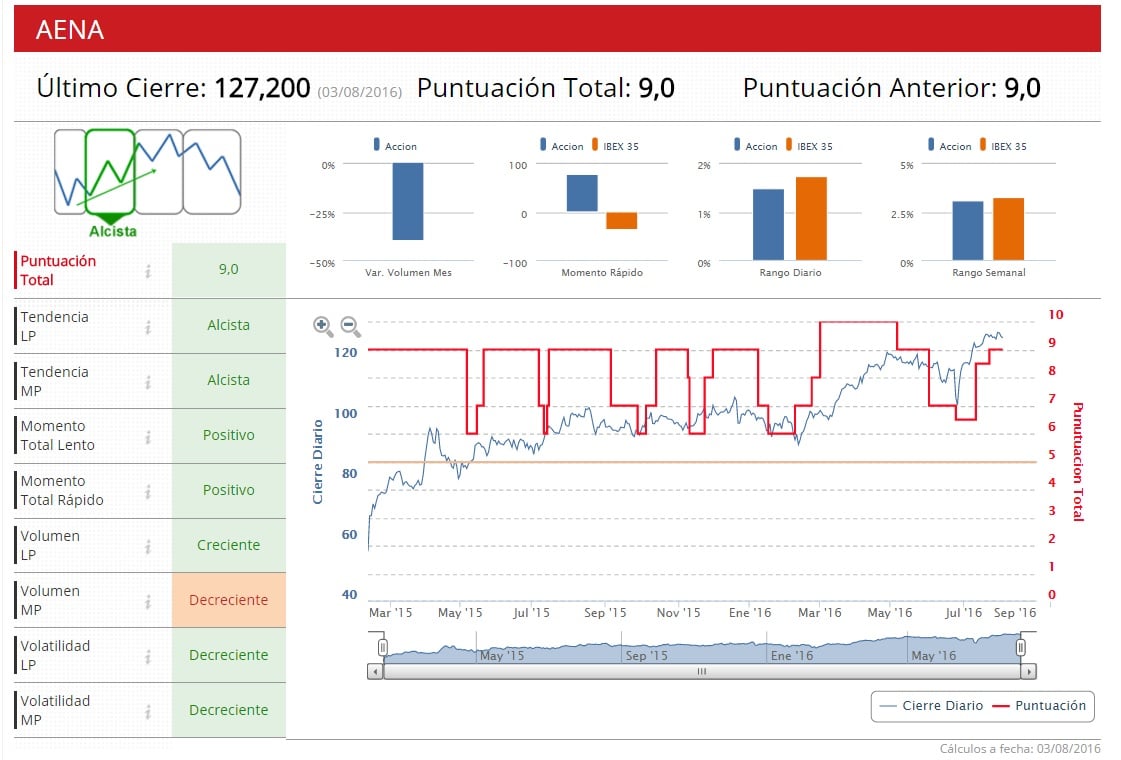The width and height of the screenshot is (1121, 760).
Task: Zoom out of the price chart
Action: (350, 327)
